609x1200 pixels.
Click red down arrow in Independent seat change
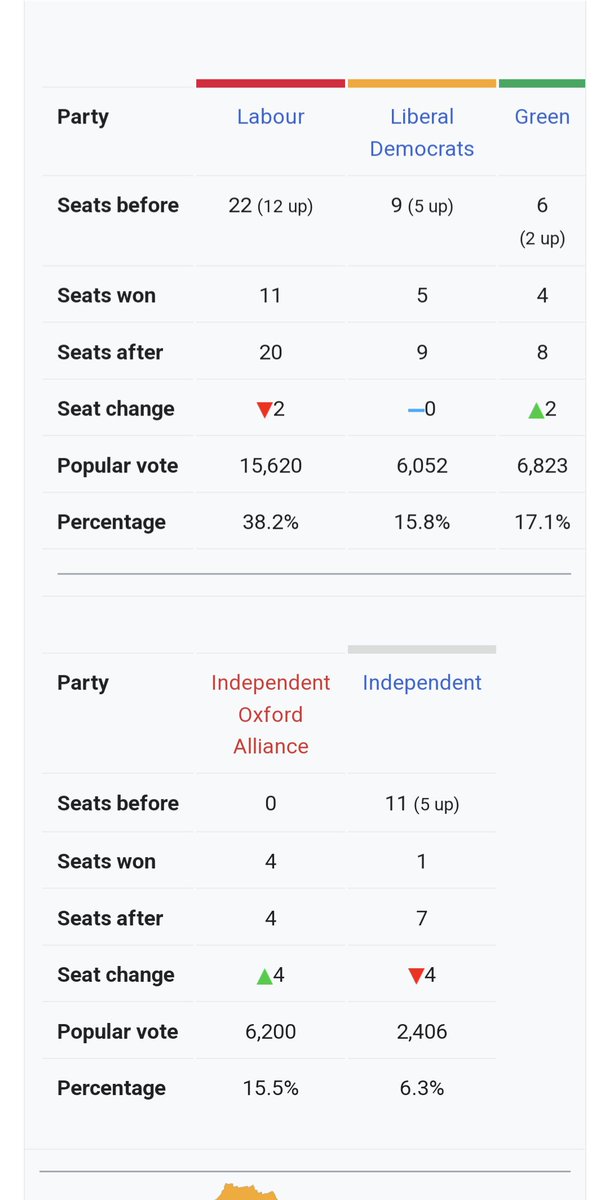point(416,975)
